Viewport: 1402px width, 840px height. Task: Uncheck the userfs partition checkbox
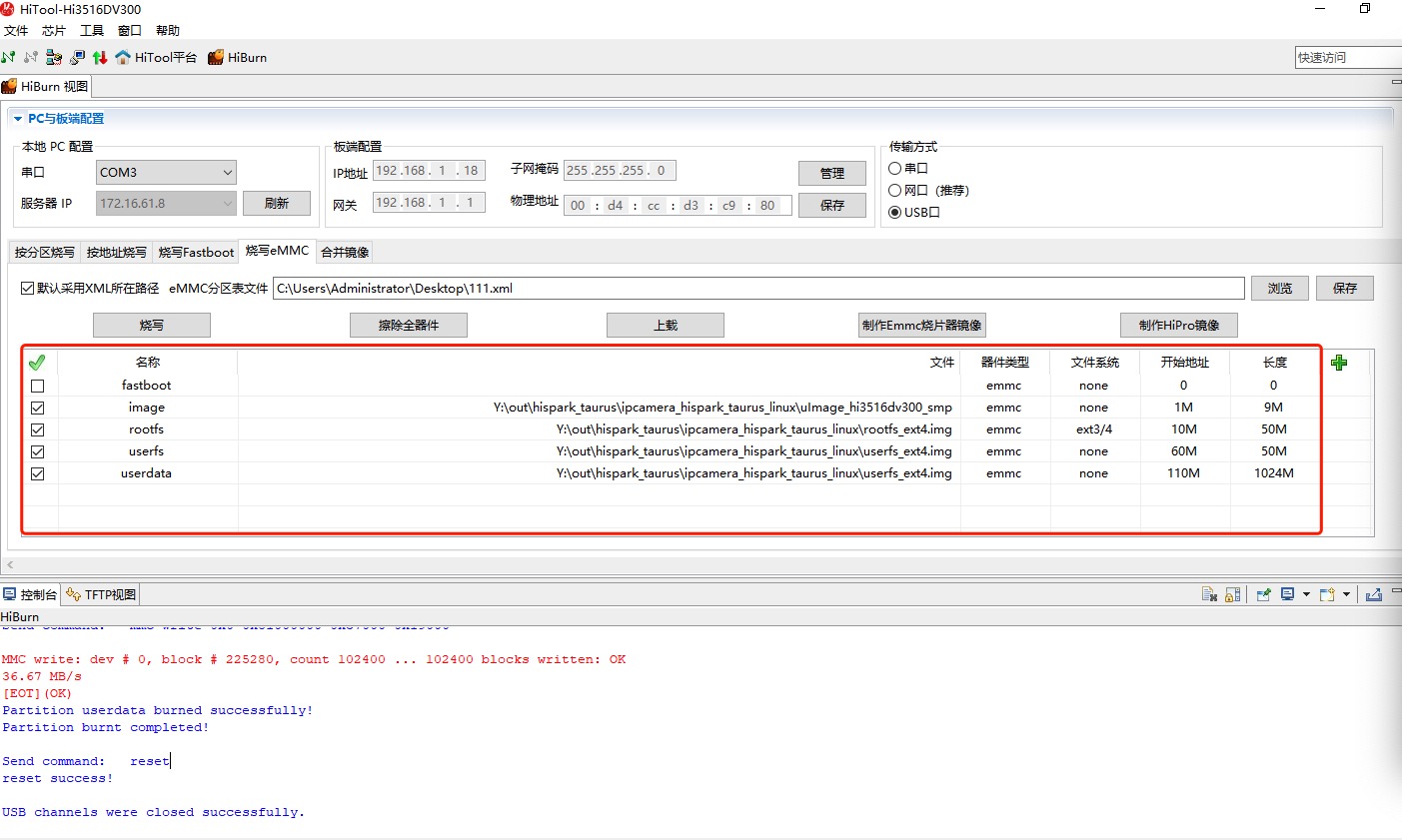37,451
